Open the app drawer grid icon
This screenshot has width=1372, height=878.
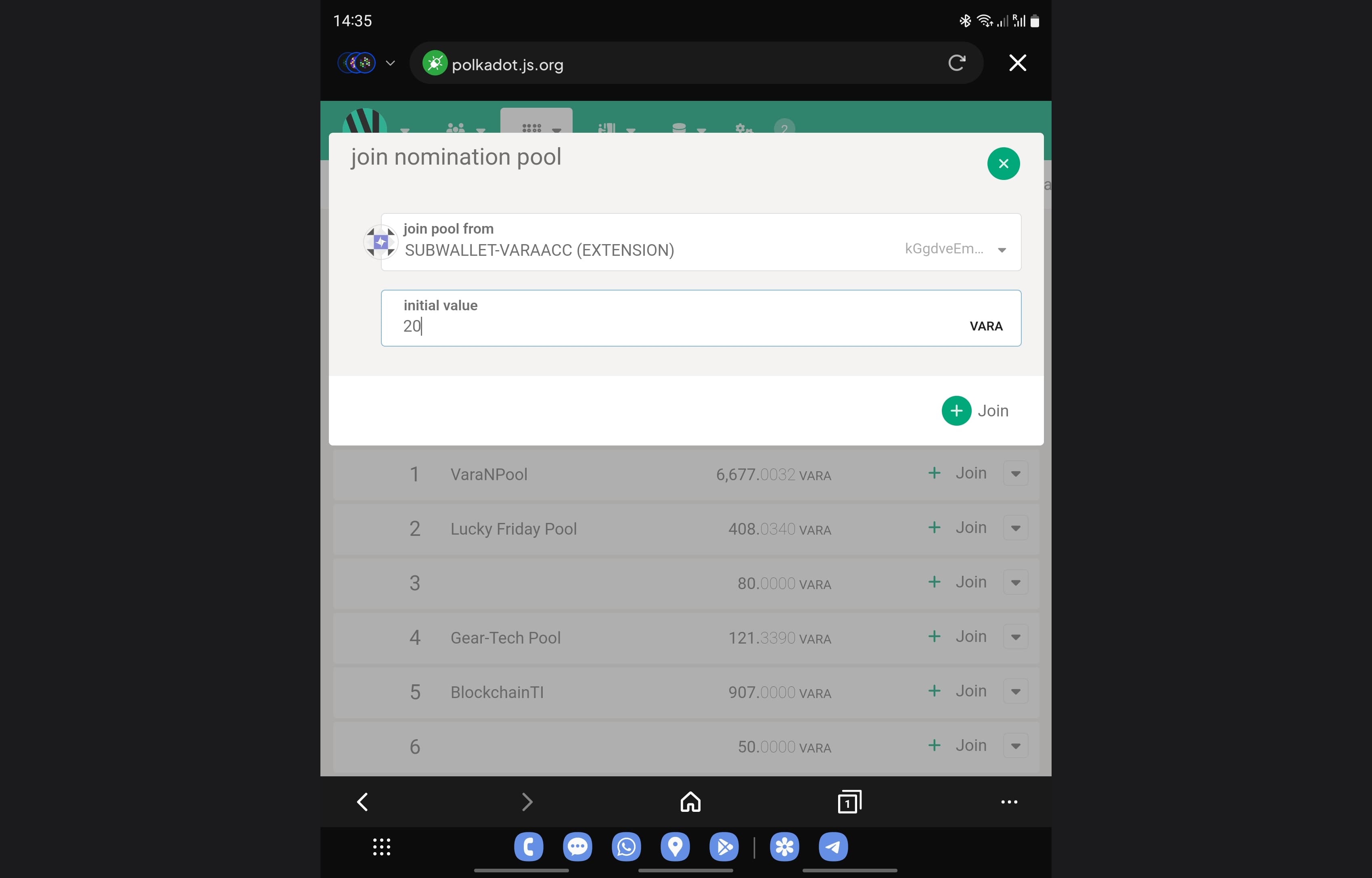pos(381,847)
